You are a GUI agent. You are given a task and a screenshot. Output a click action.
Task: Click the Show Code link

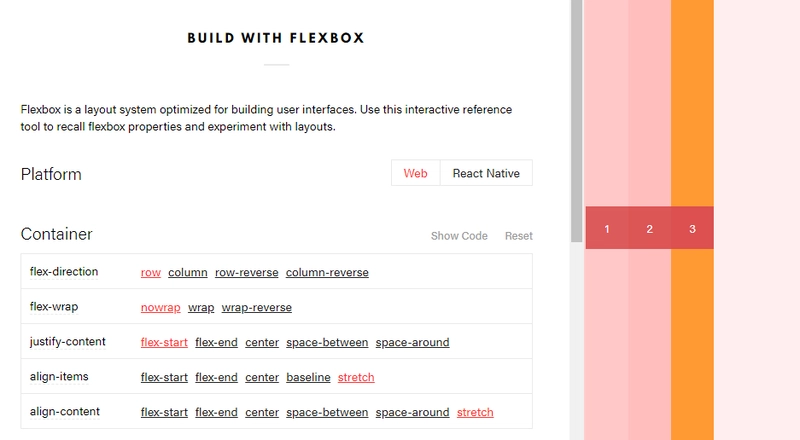(459, 236)
